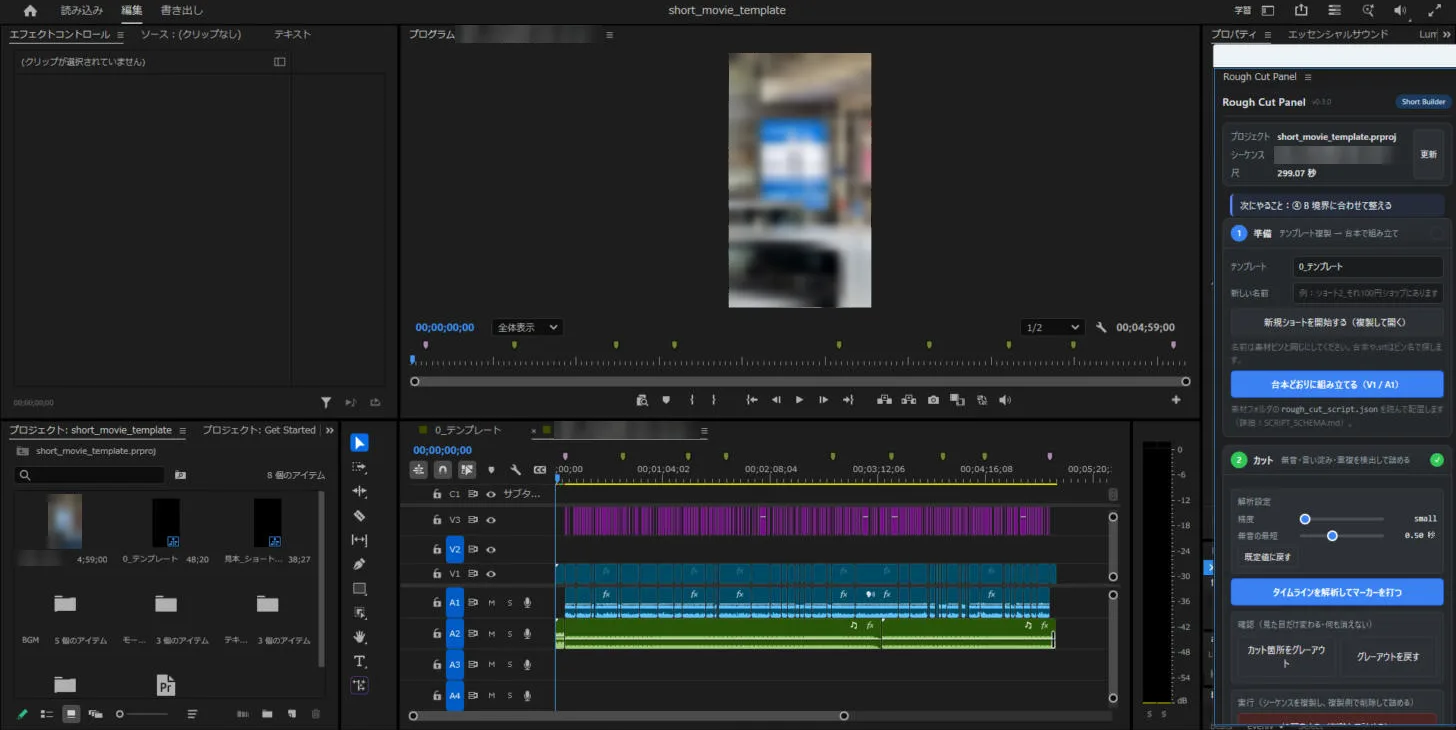Open the Home screen icon
1456x730 pixels.
tap(30, 11)
